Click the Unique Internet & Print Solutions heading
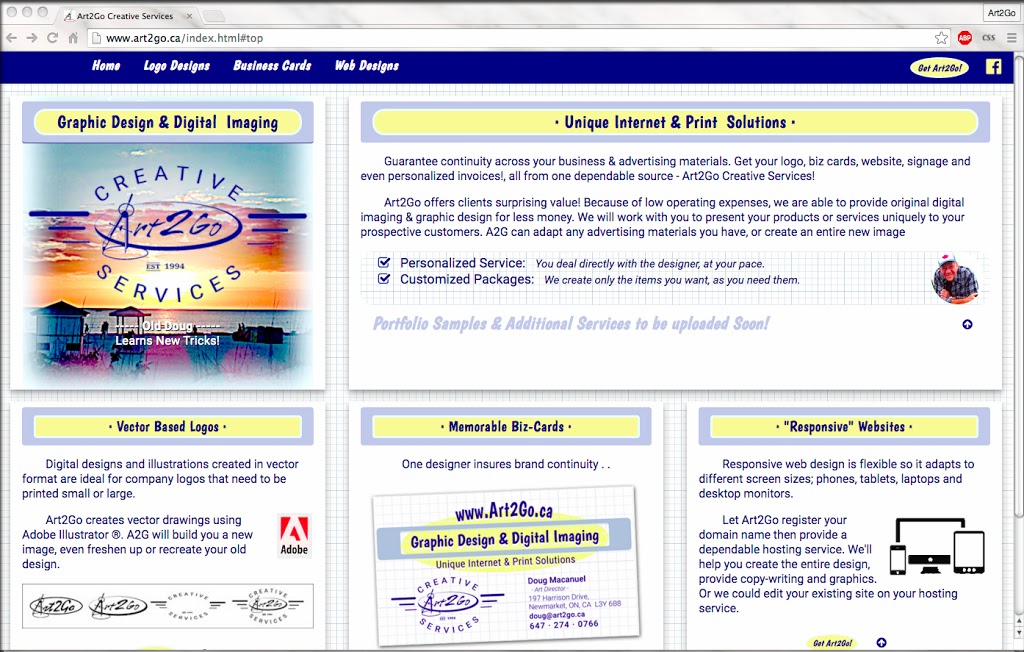Image resolution: width=1024 pixels, height=652 pixels. click(x=675, y=122)
